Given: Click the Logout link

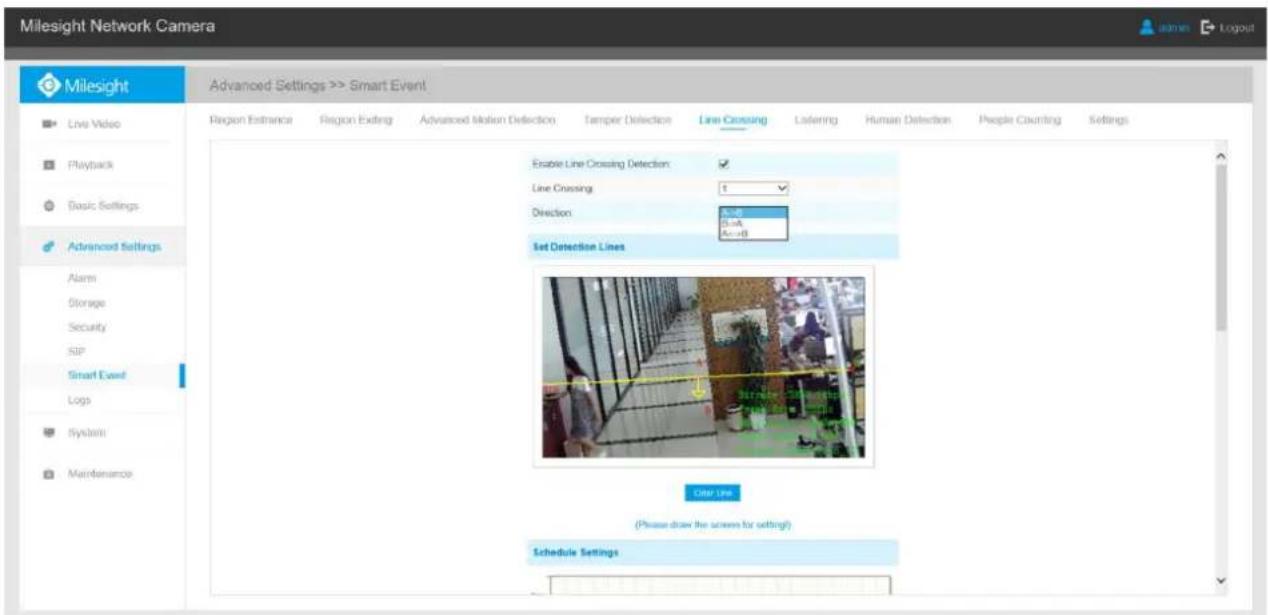Looking at the screenshot, I should (1239, 26).
